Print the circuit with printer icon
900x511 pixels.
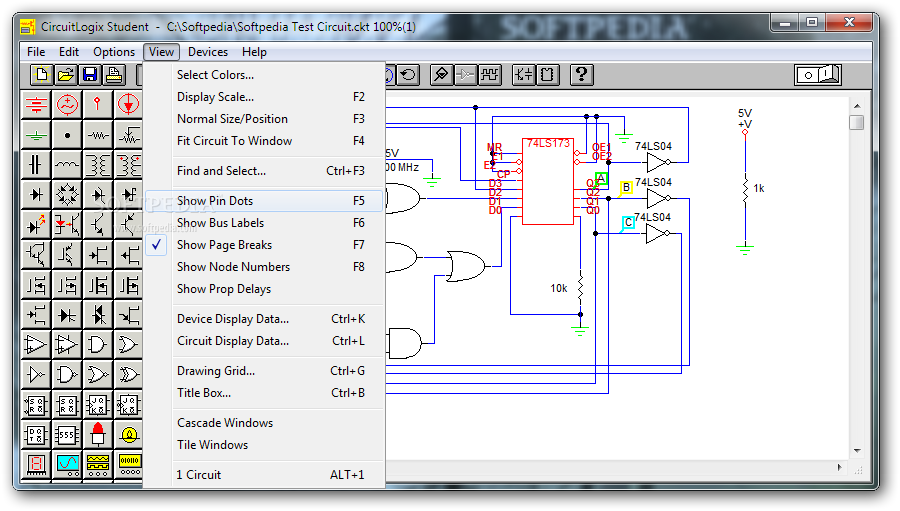click(114, 75)
